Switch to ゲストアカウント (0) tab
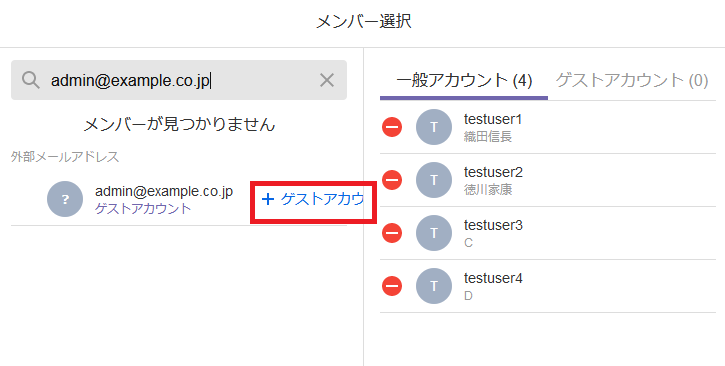Screen dimensions: 725x366 pos(632,81)
